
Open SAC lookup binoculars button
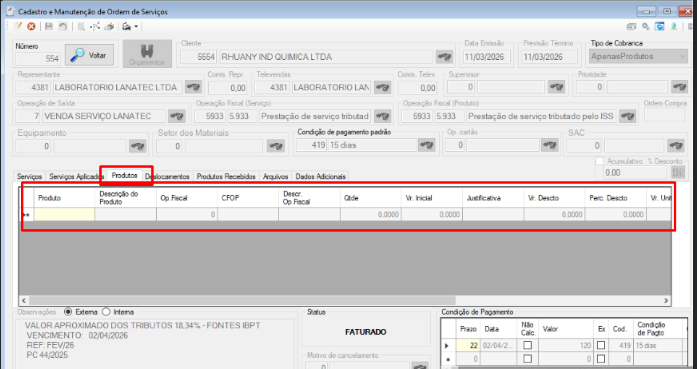(676, 145)
